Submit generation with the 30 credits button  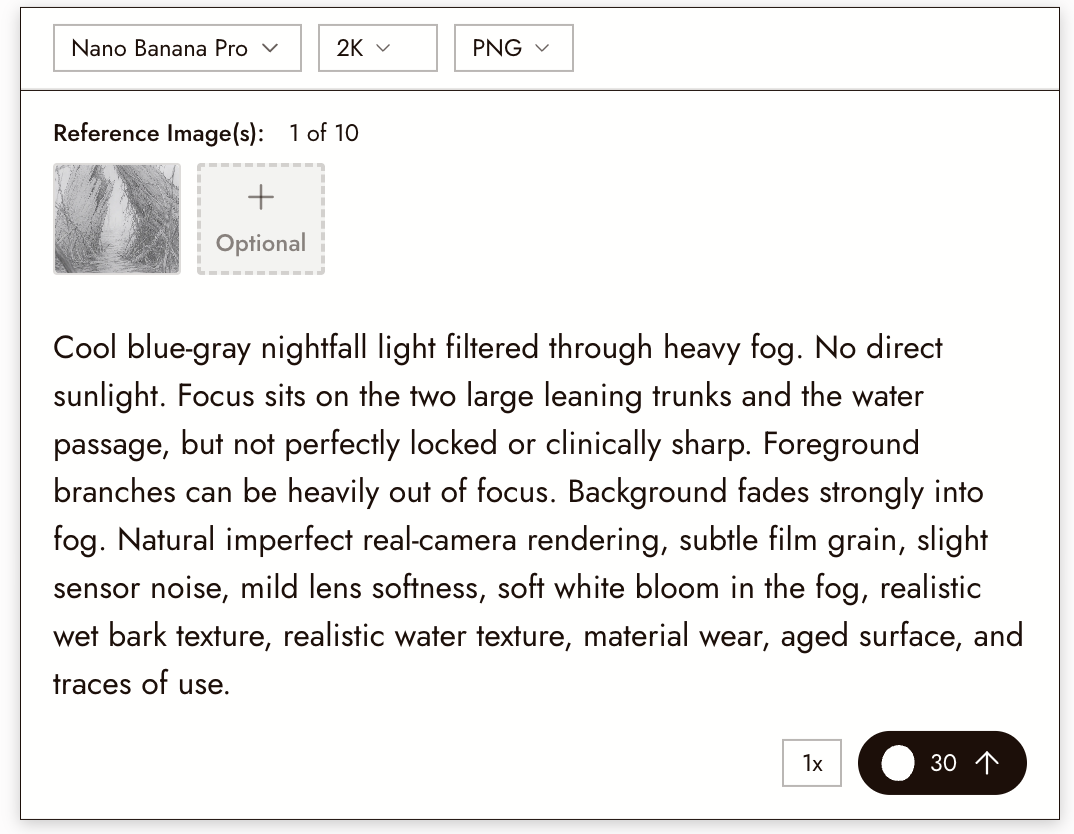(x=942, y=763)
